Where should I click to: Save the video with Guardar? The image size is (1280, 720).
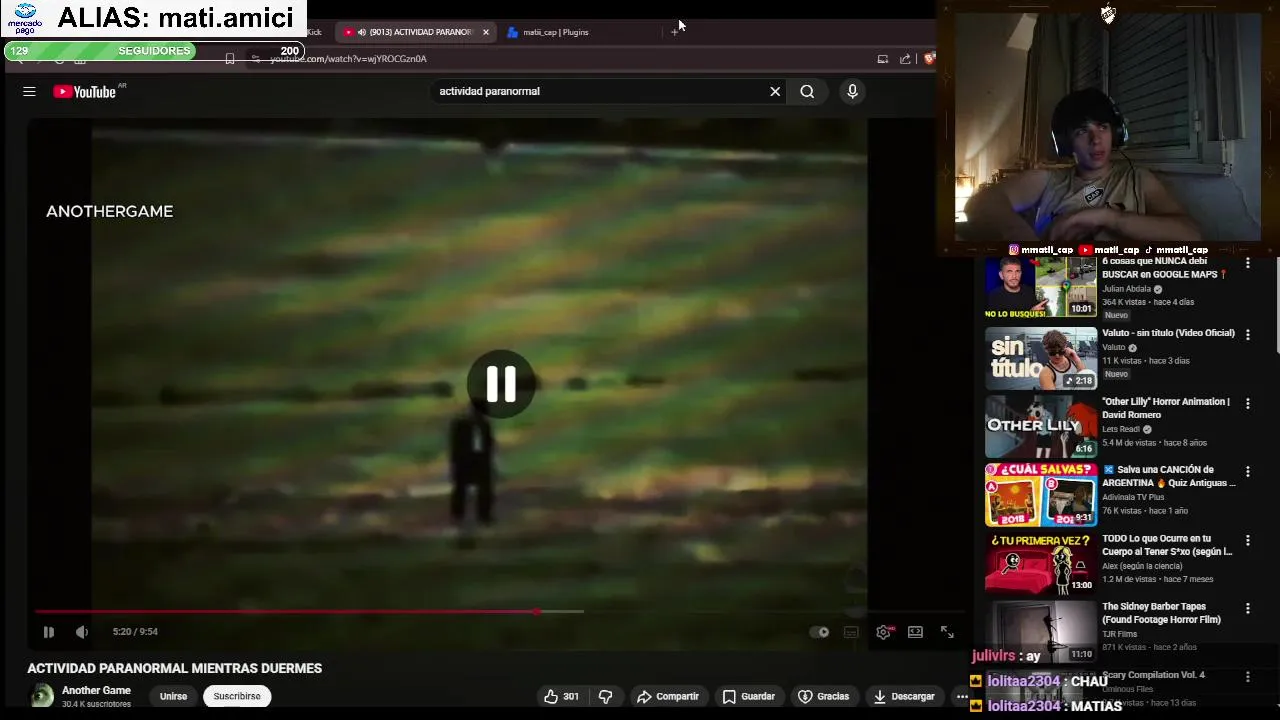[748, 696]
